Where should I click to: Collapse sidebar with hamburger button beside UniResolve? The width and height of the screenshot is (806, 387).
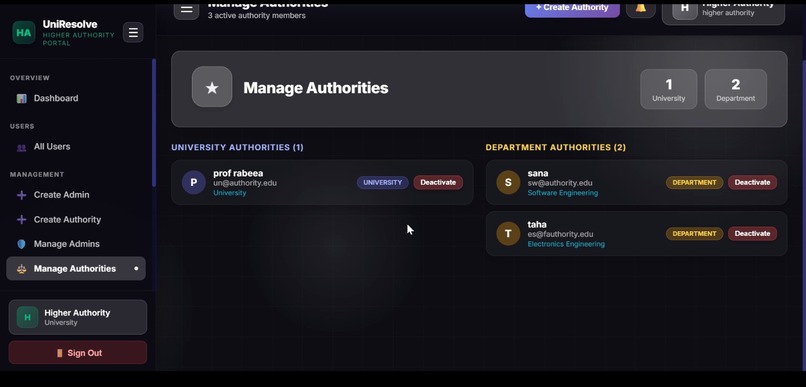click(133, 32)
